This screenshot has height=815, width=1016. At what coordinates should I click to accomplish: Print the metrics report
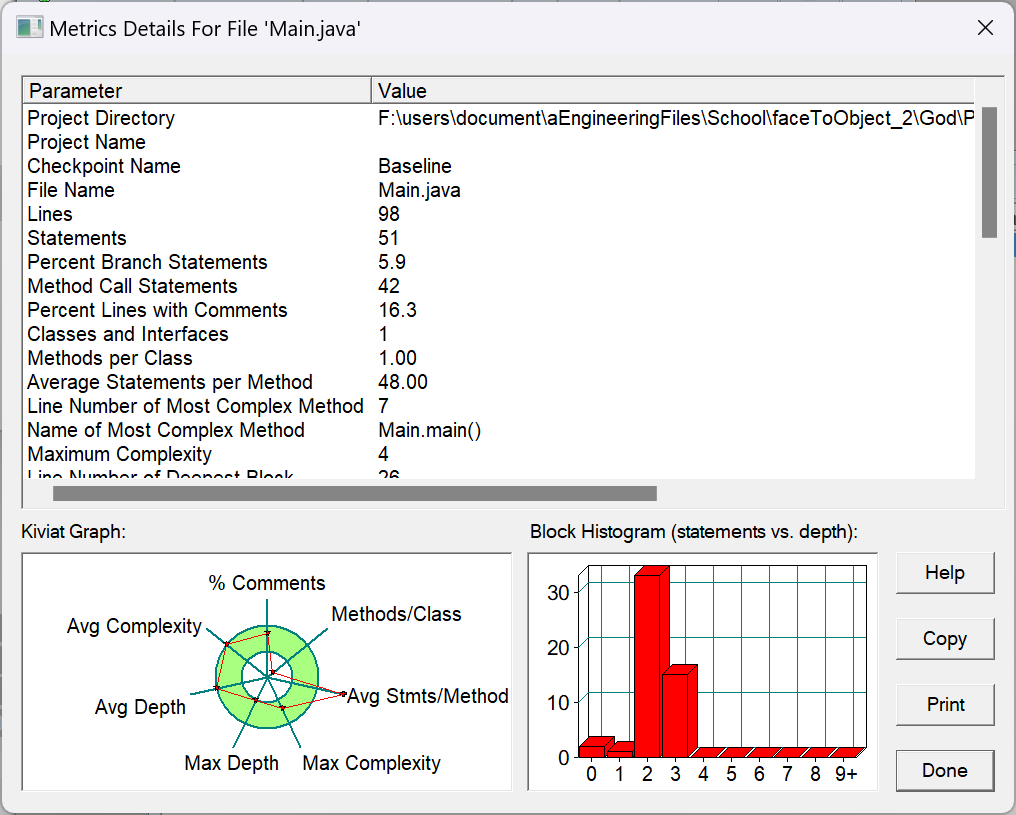(x=945, y=705)
